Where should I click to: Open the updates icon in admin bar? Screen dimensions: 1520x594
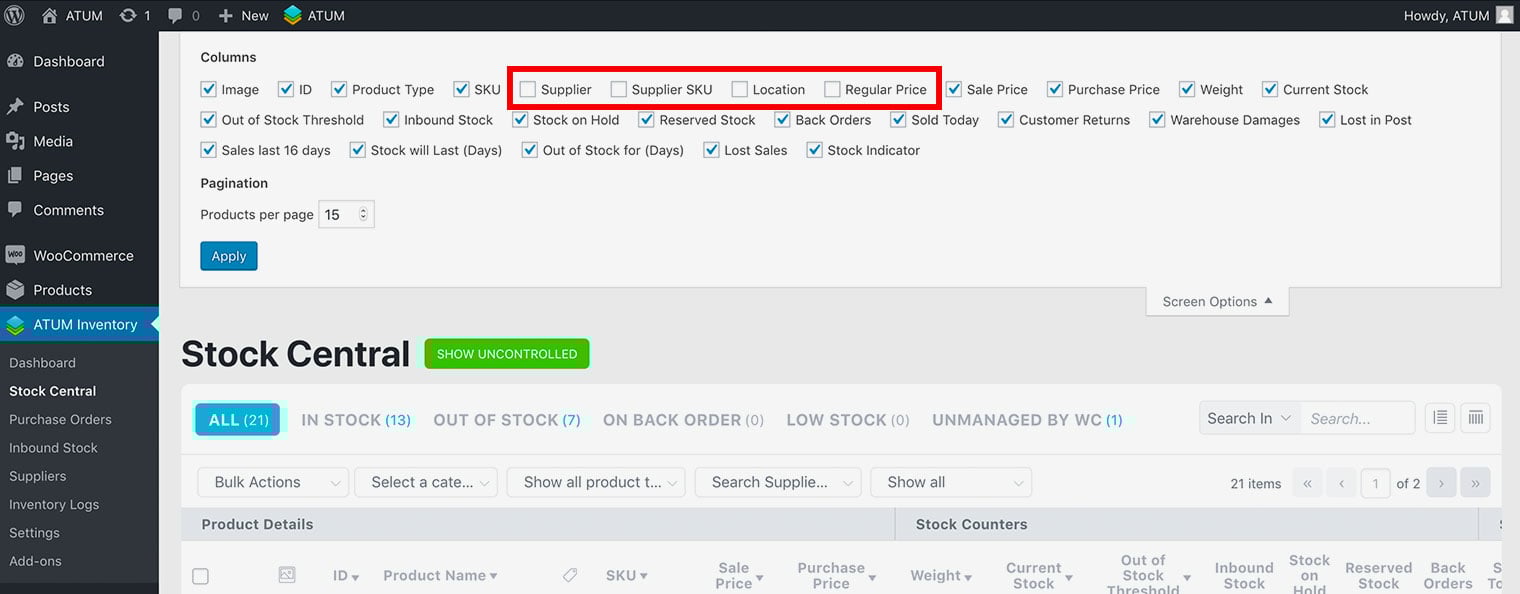pyautogui.click(x=128, y=15)
